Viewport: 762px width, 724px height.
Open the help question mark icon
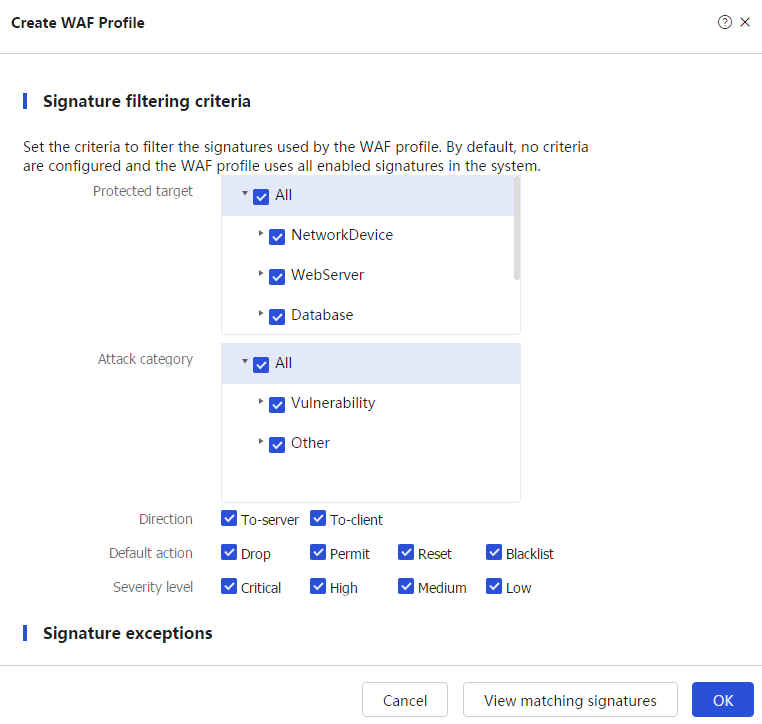point(724,22)
